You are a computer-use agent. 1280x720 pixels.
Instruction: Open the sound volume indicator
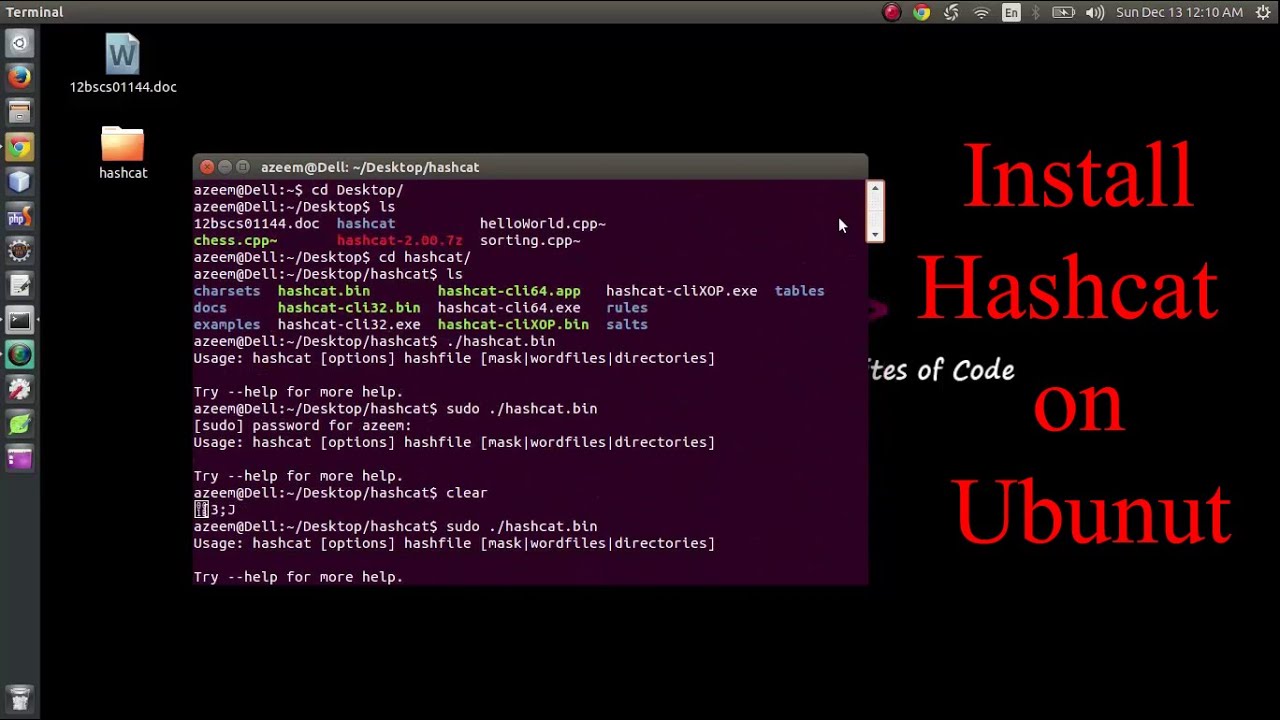click(x=1095, y=12)
